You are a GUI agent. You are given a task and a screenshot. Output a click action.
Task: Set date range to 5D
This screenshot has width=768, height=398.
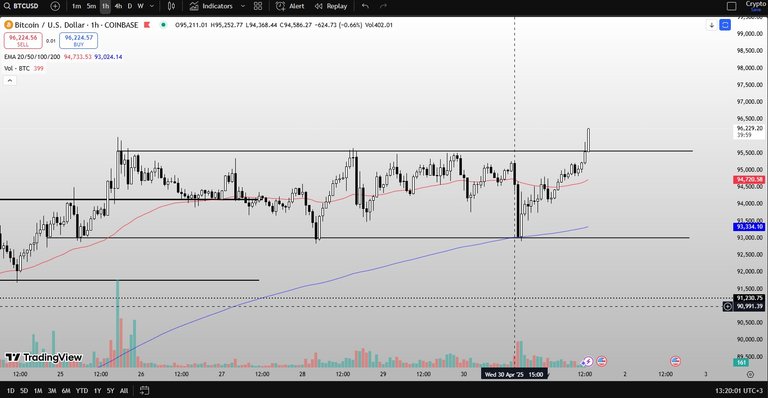point(24,391)
